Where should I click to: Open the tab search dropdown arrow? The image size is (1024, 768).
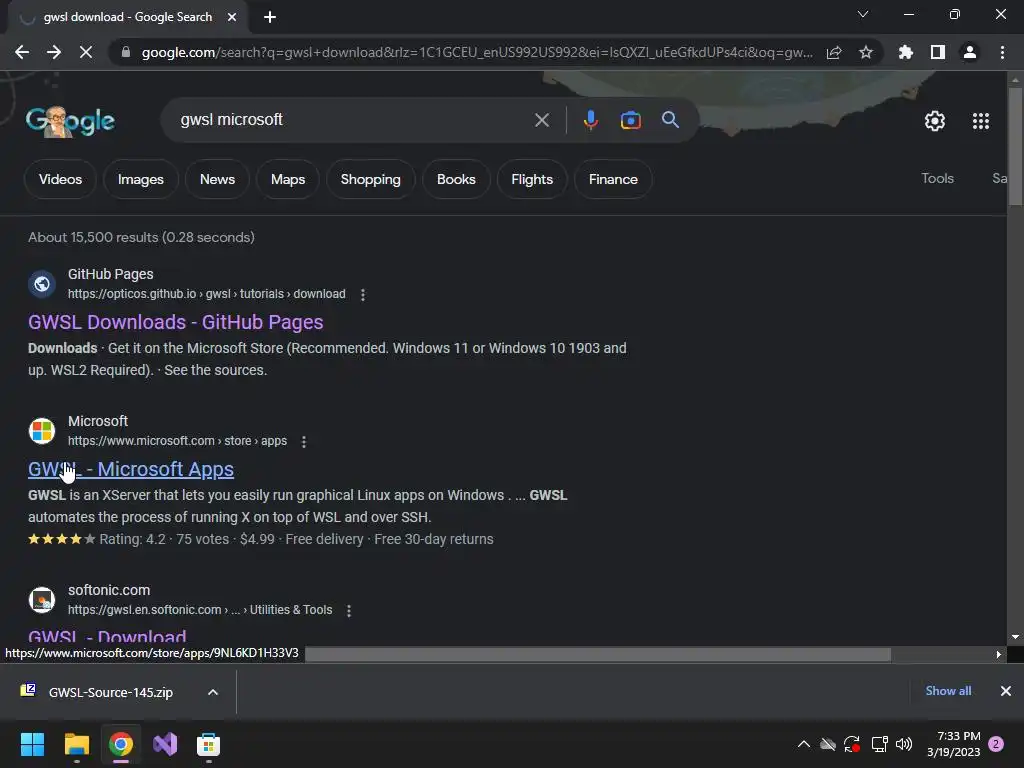pos(863,14)
